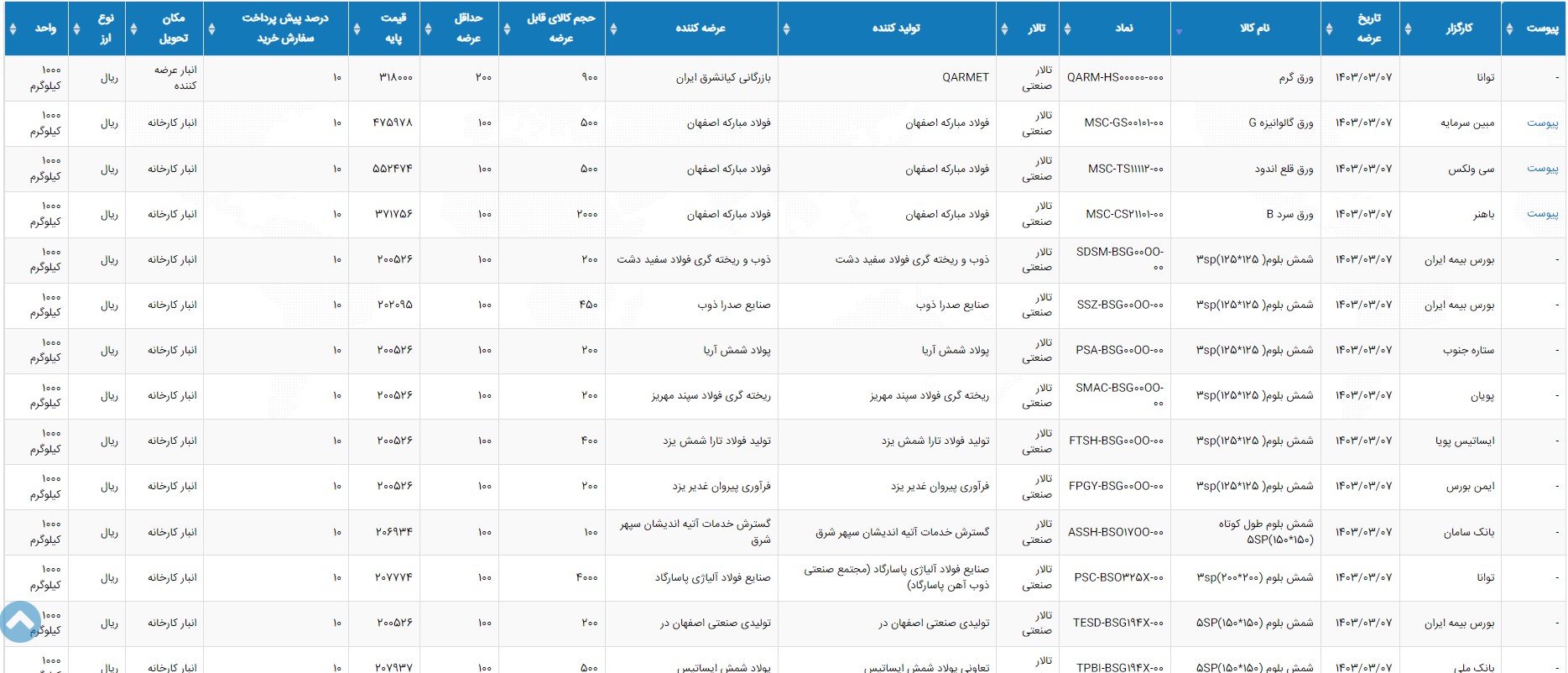Click sort arrows beside مکان تحویل header
The height and width of the screenshot is (673, 1568).
pos(133,29)
